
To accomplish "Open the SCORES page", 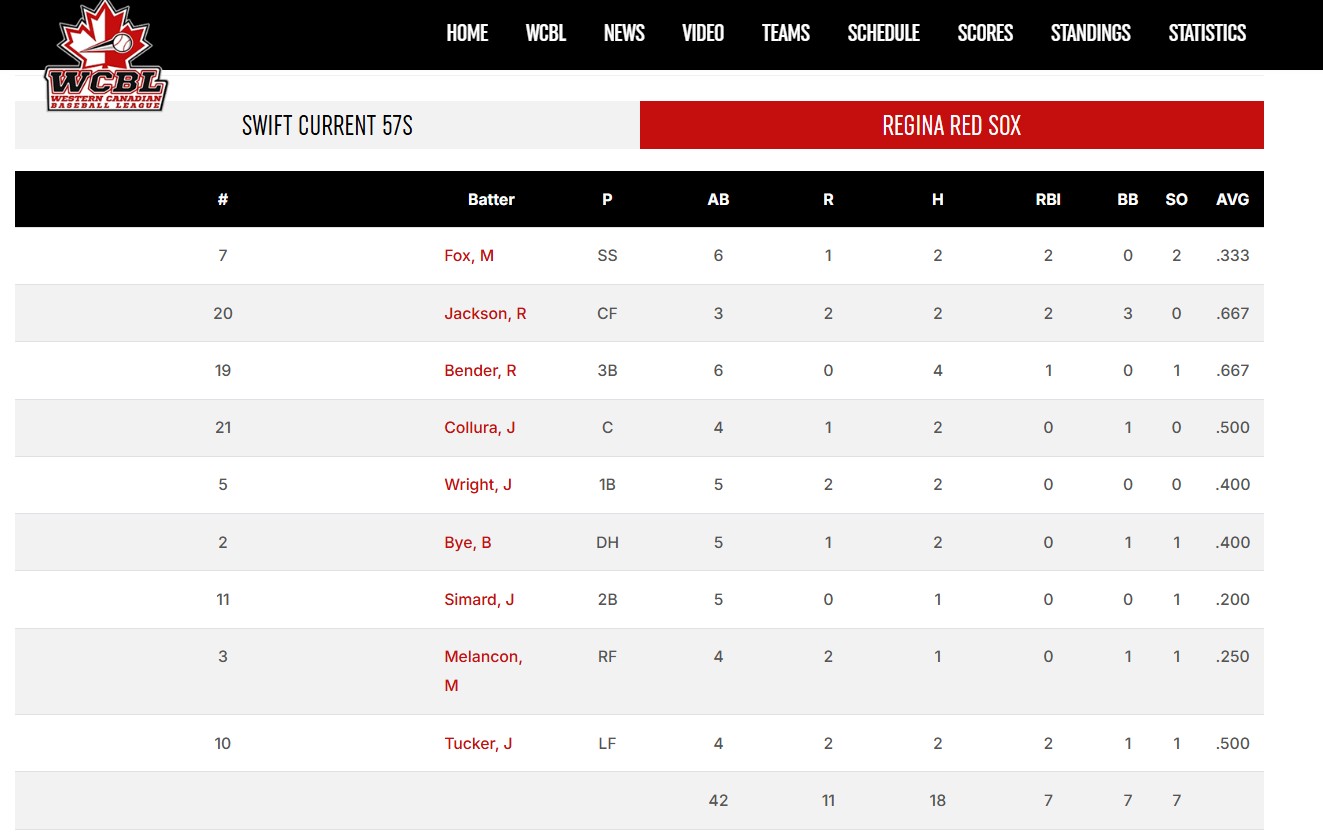I will (x=985, y=33).
